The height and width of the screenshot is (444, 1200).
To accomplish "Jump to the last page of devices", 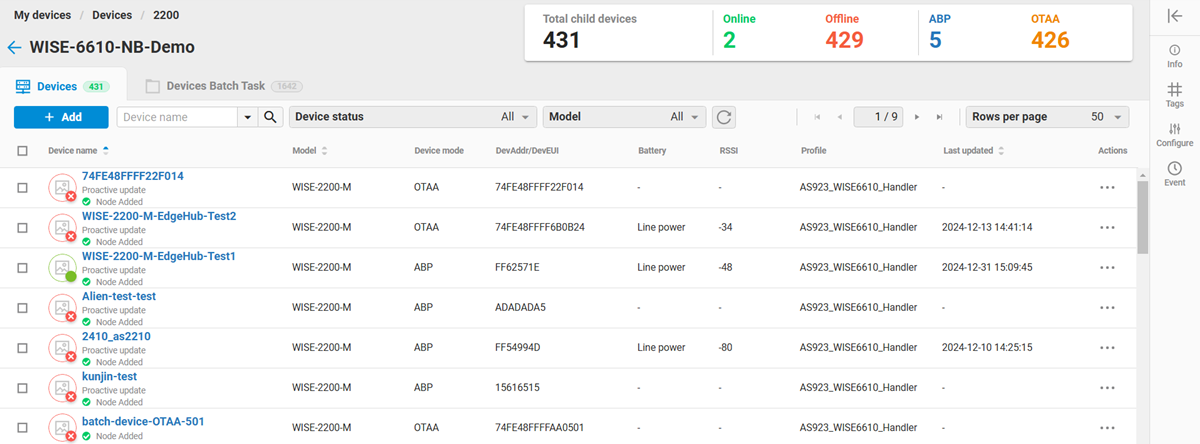I will tap(939, 117).
